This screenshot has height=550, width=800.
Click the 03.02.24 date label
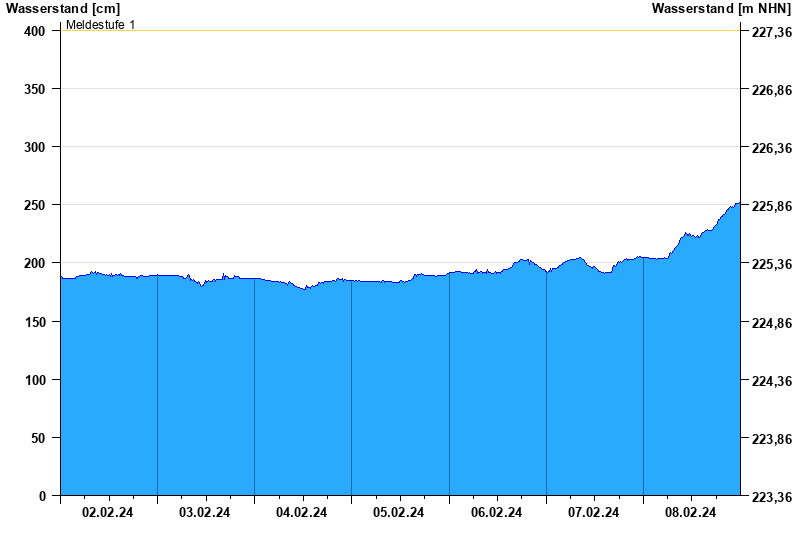205,513
